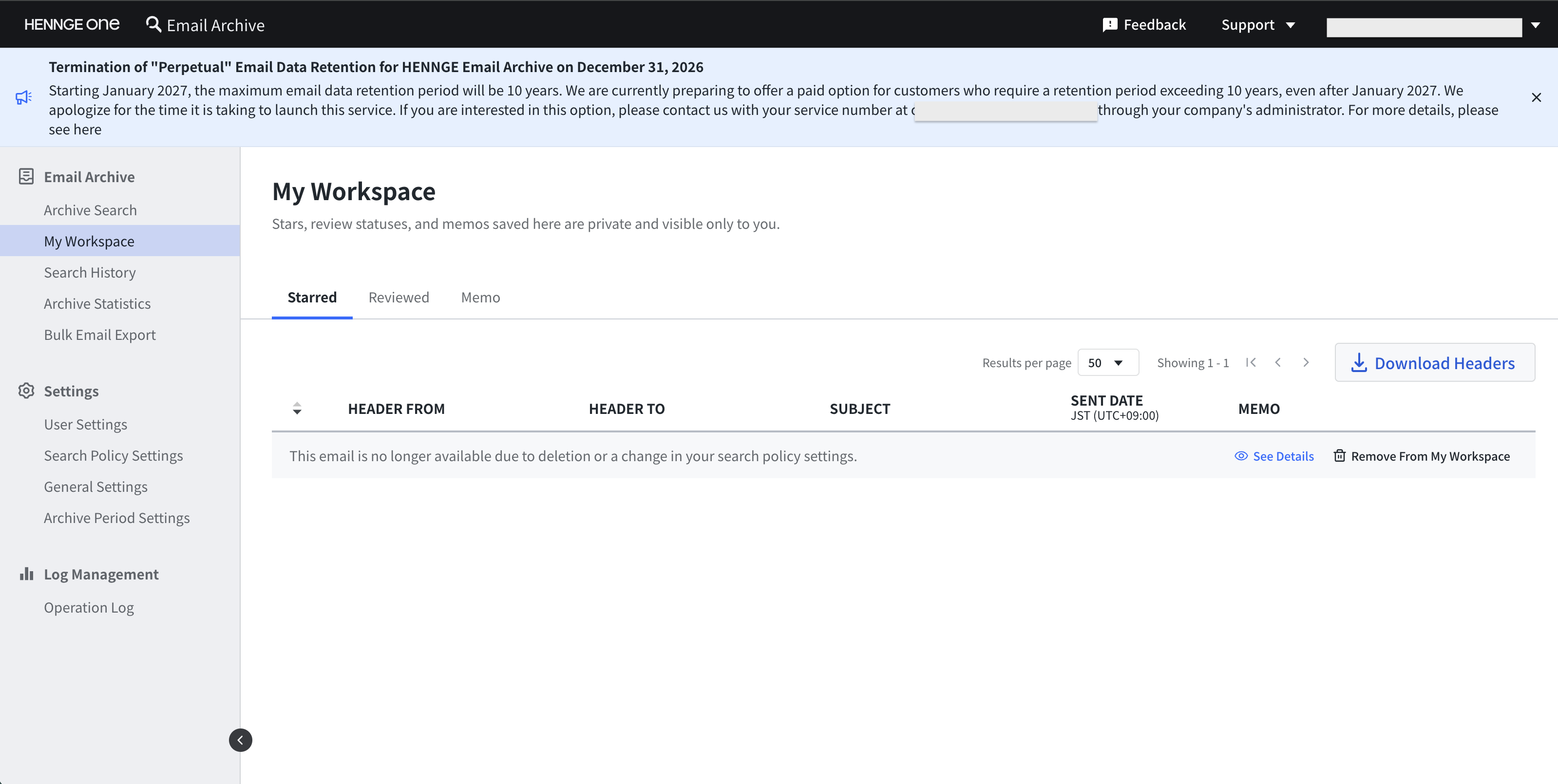
Task: Click the eye icon beside See Details
Action: pyautogui.click(x=1241, y=456)
